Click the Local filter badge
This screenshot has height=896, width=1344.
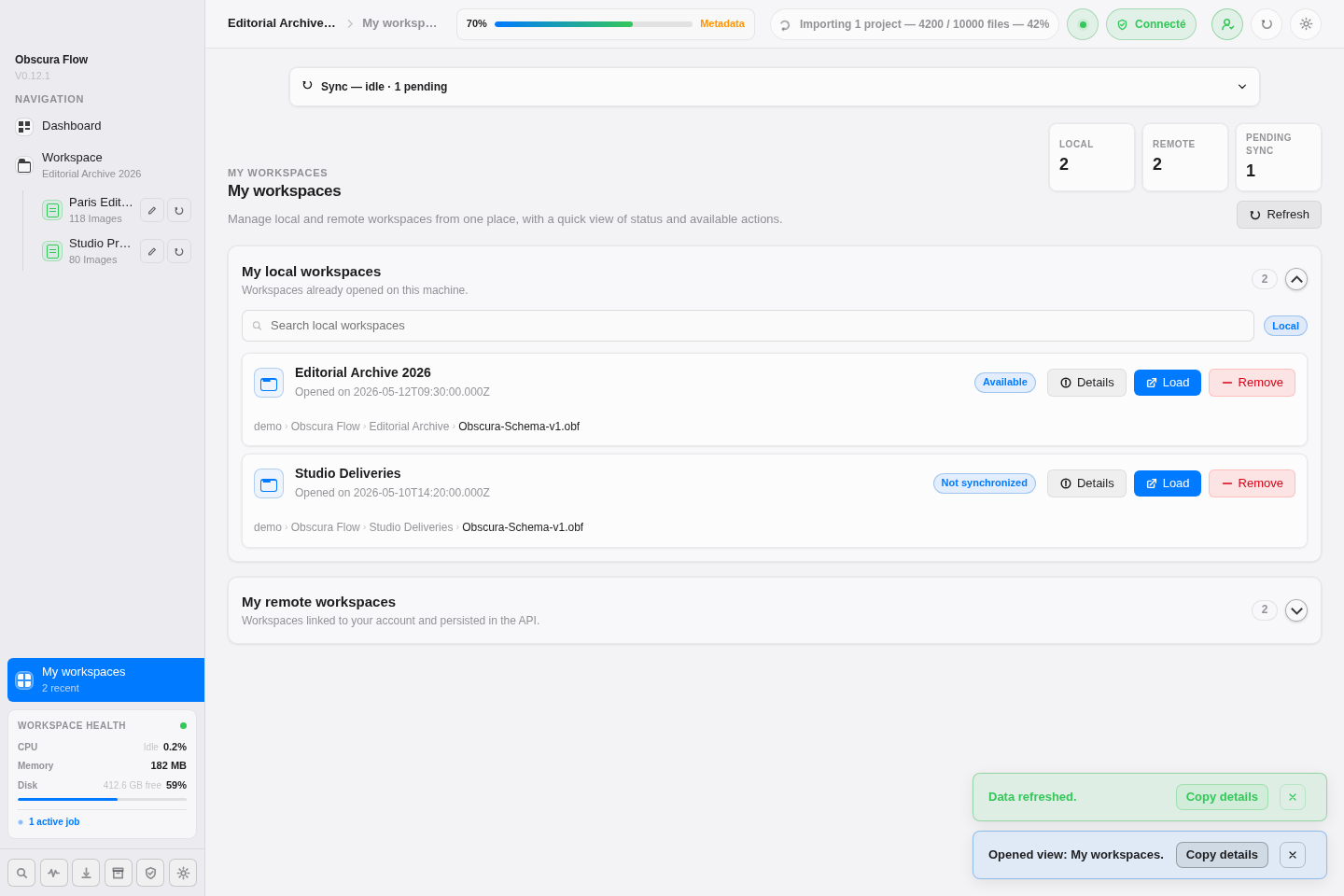[x=1285, y=326]
